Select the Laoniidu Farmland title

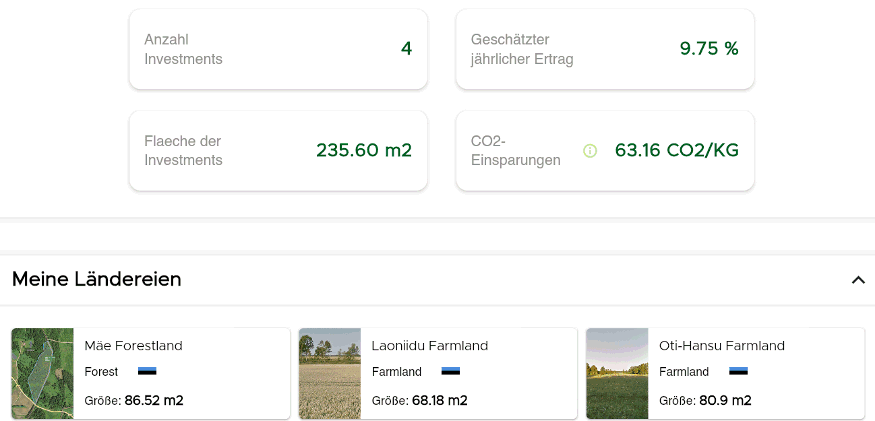430,346
